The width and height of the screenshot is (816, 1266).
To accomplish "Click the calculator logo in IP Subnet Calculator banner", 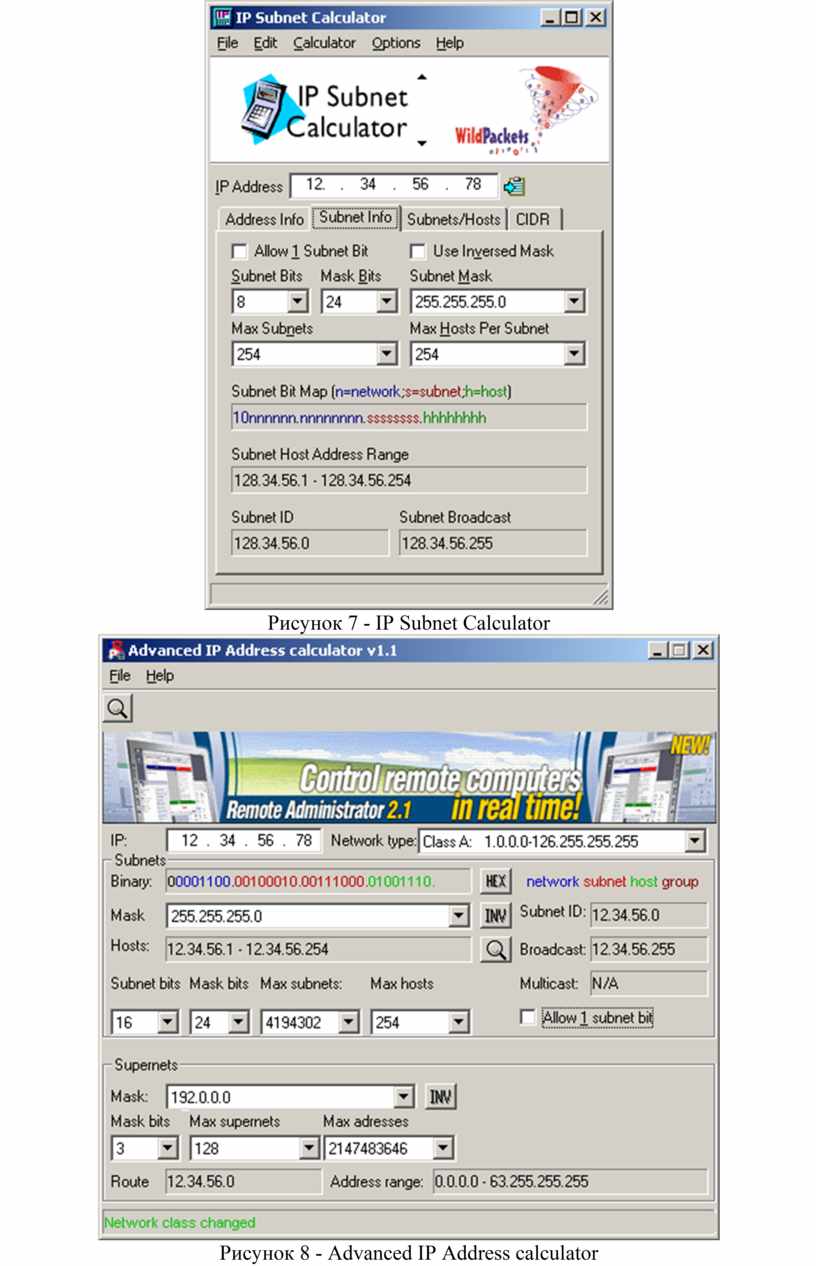I will [x=264, y=109].
